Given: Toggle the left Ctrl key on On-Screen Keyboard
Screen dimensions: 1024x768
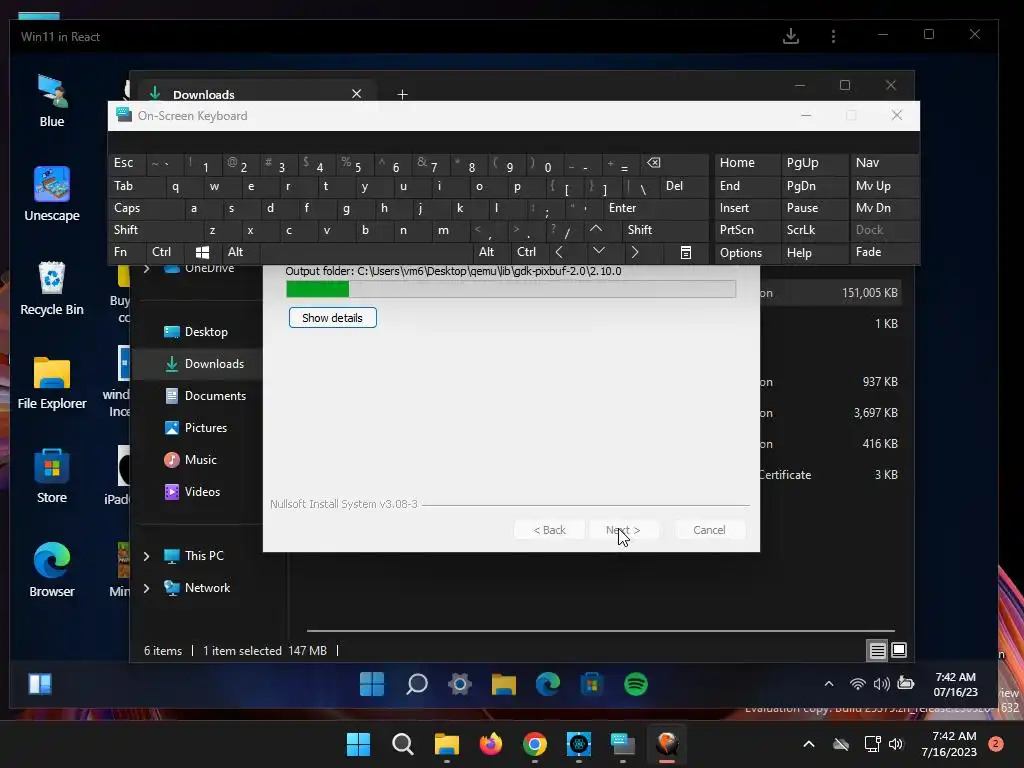Looking at the screenshot, I should pos(167,252).
